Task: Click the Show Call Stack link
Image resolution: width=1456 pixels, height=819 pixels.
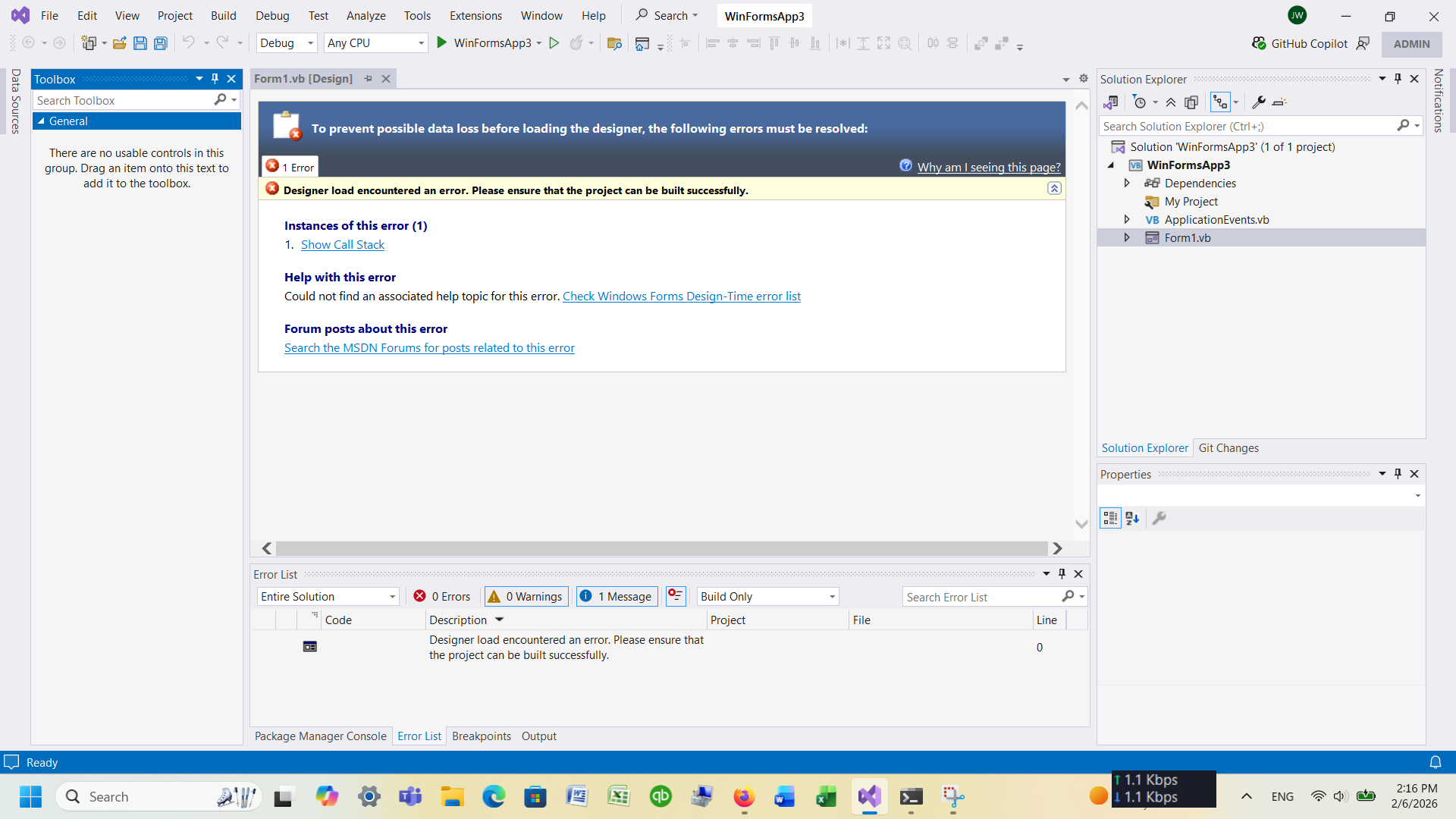Action: pyautogui.click(x=343, y=245)
